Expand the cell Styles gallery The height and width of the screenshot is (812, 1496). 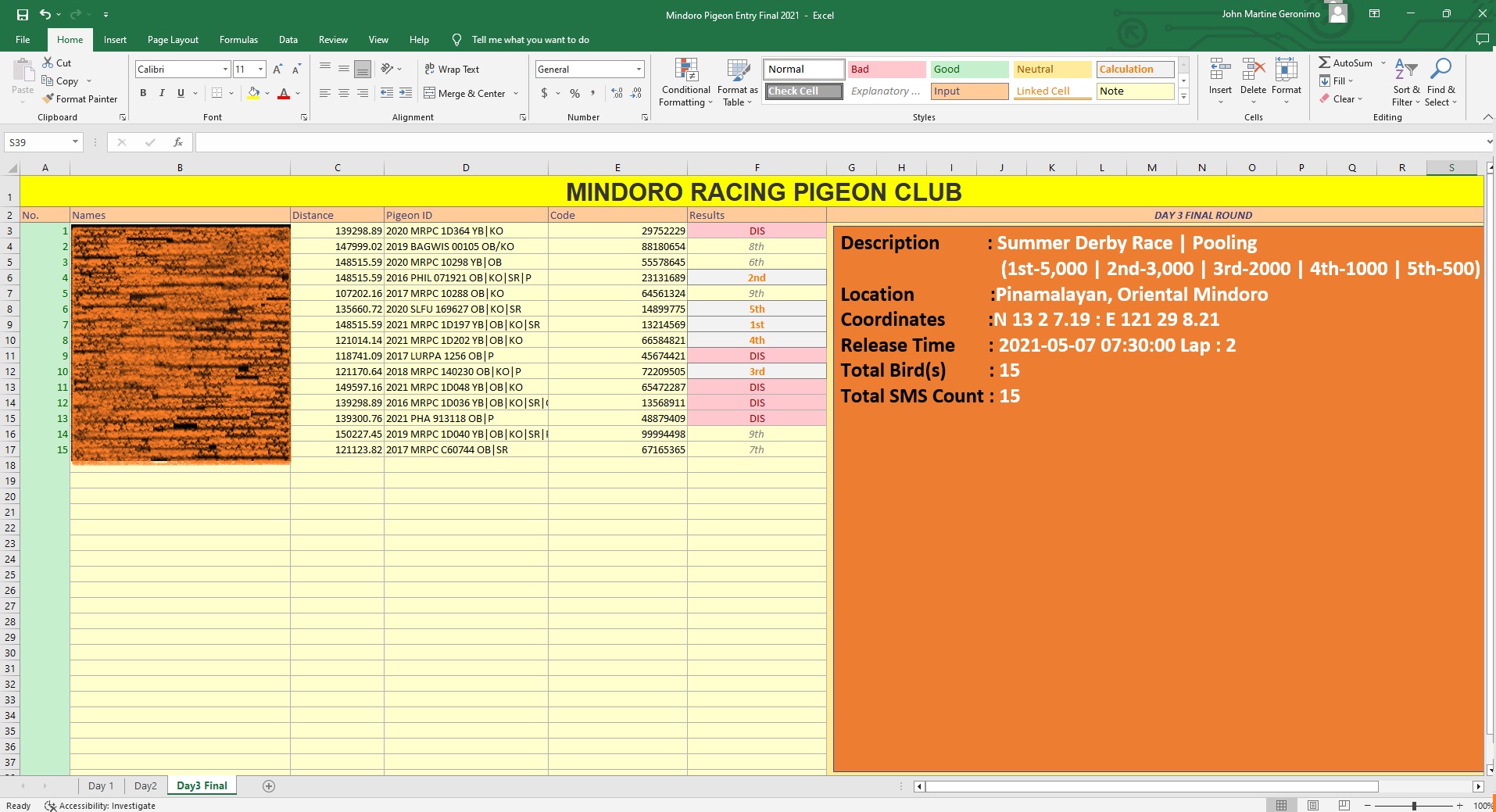1184,97
